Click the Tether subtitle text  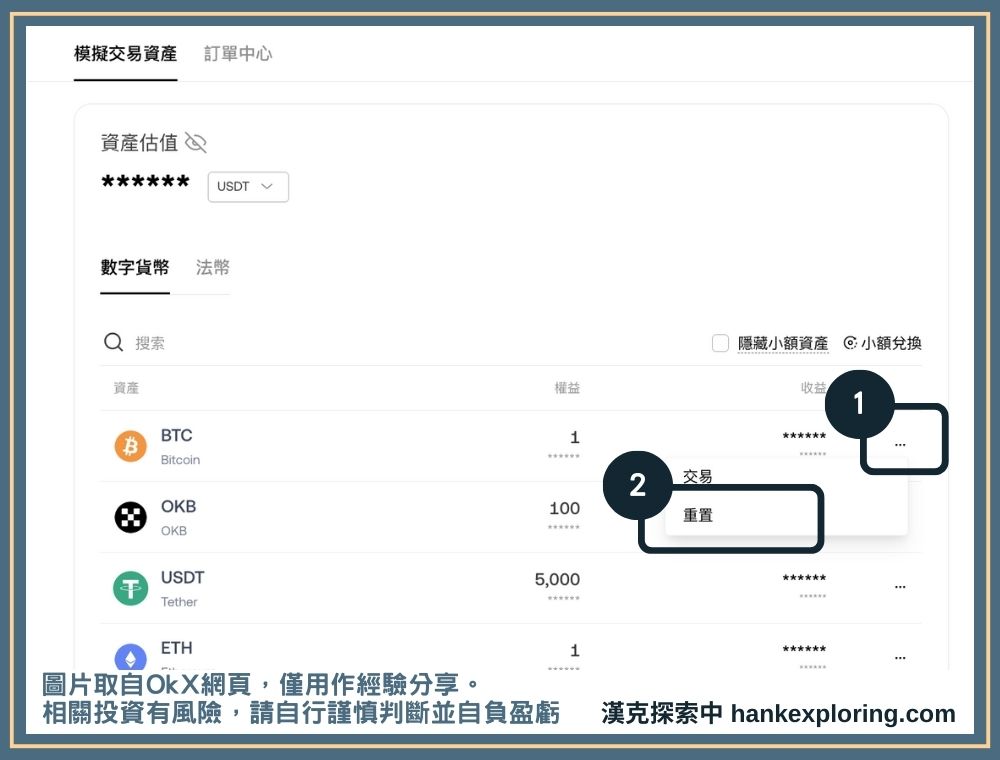[x=179, y=602]
